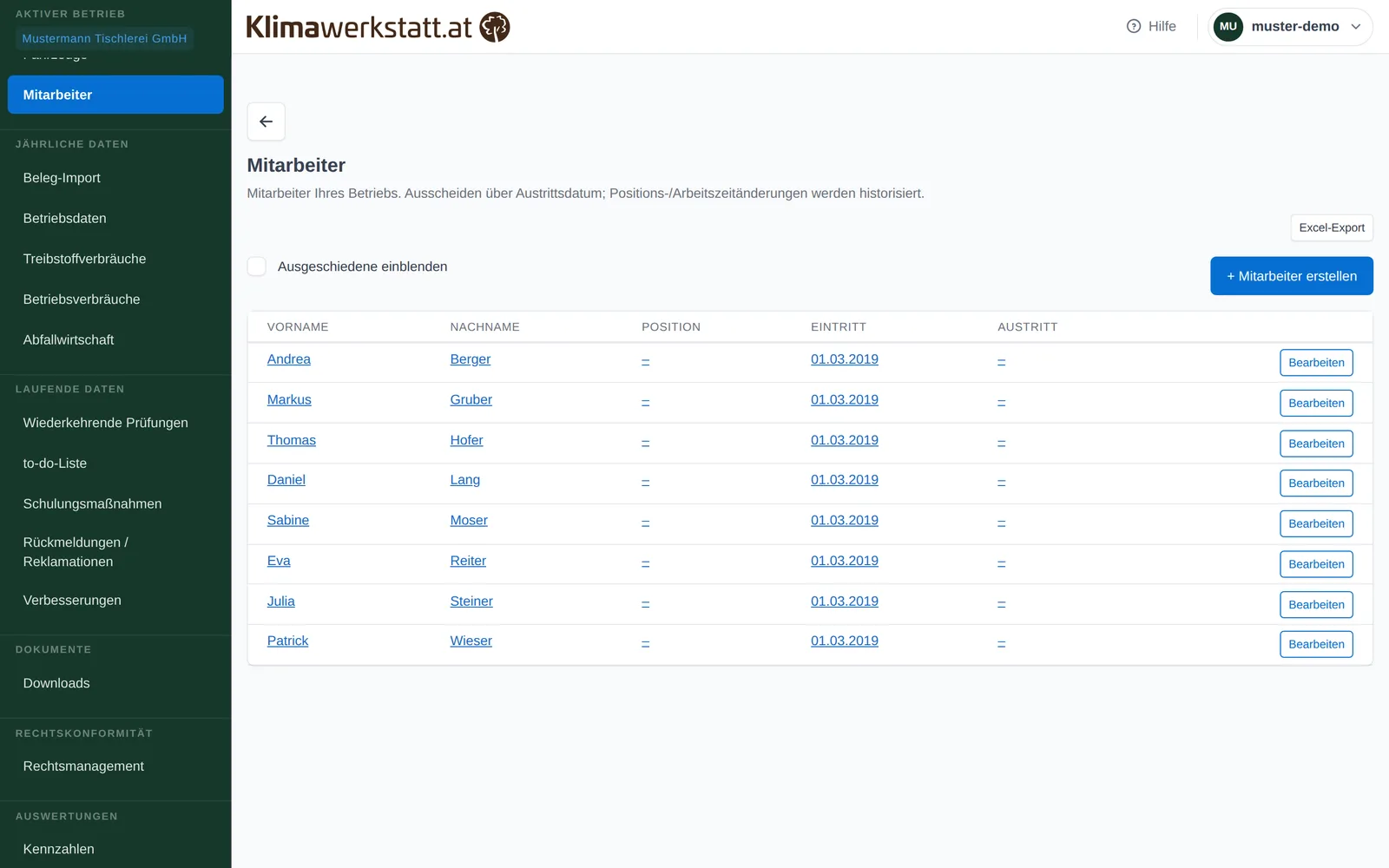Click + Mitarbeiter erstellen button
The height and width of the screenshot is (868, 1389).
[1291, 276]
